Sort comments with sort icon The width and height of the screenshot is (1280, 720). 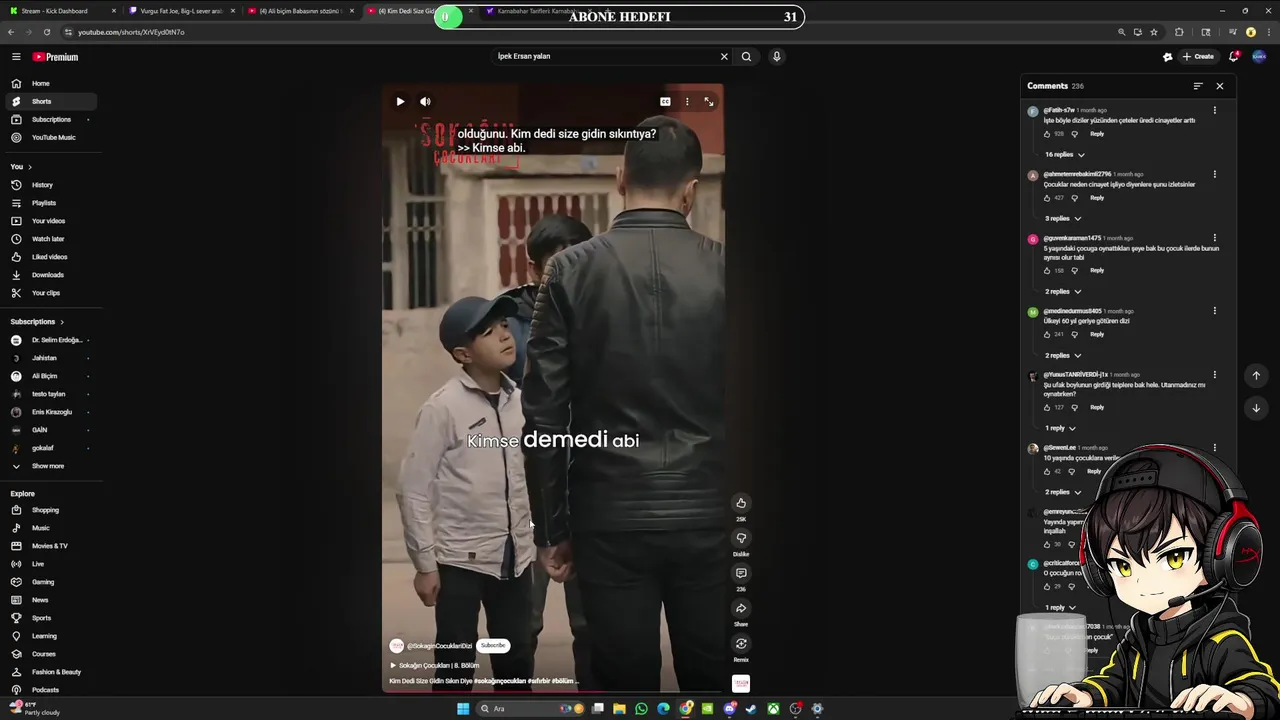[x=1198, y=86]
